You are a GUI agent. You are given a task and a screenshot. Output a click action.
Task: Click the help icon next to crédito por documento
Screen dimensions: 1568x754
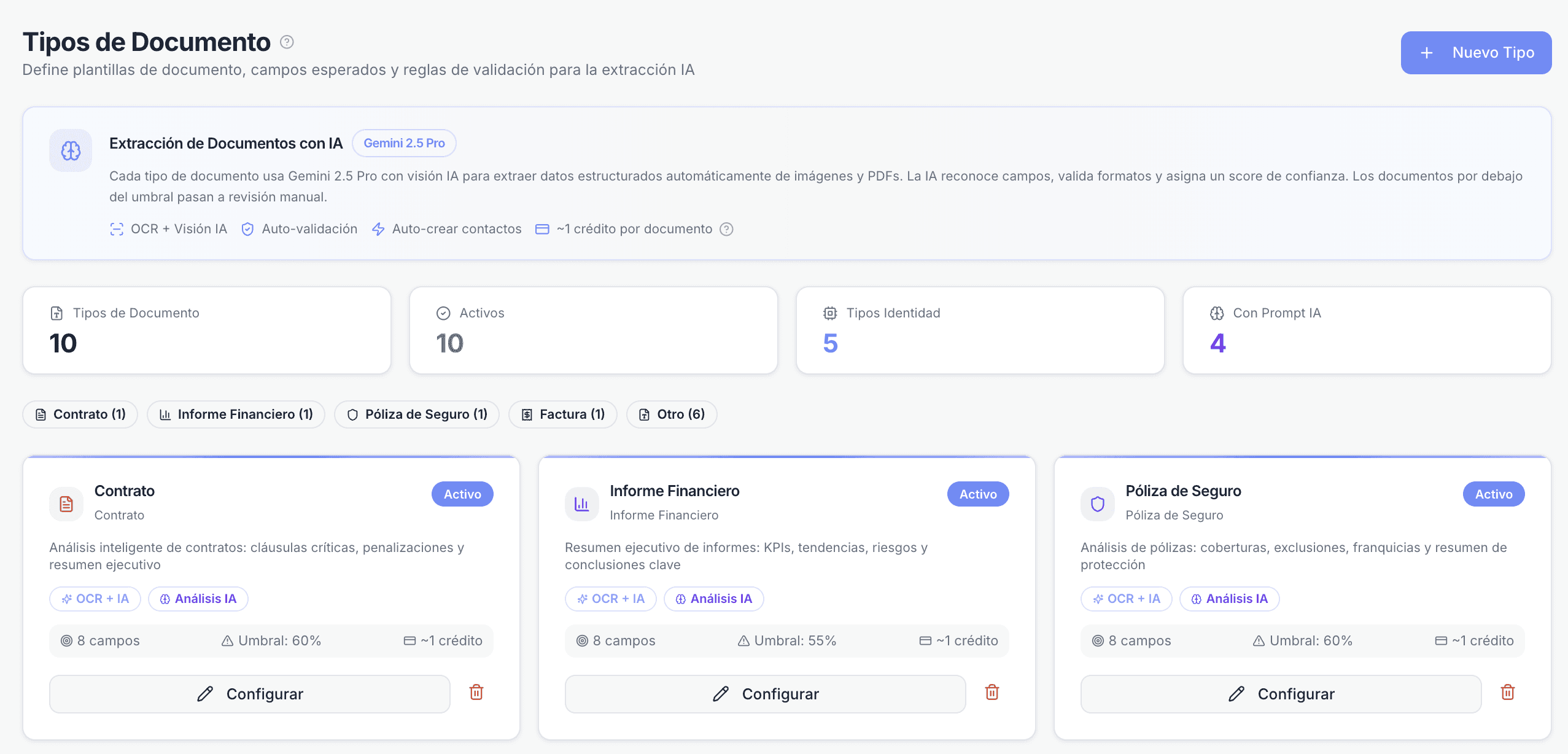pyautogui.click(x=726, y=229)
